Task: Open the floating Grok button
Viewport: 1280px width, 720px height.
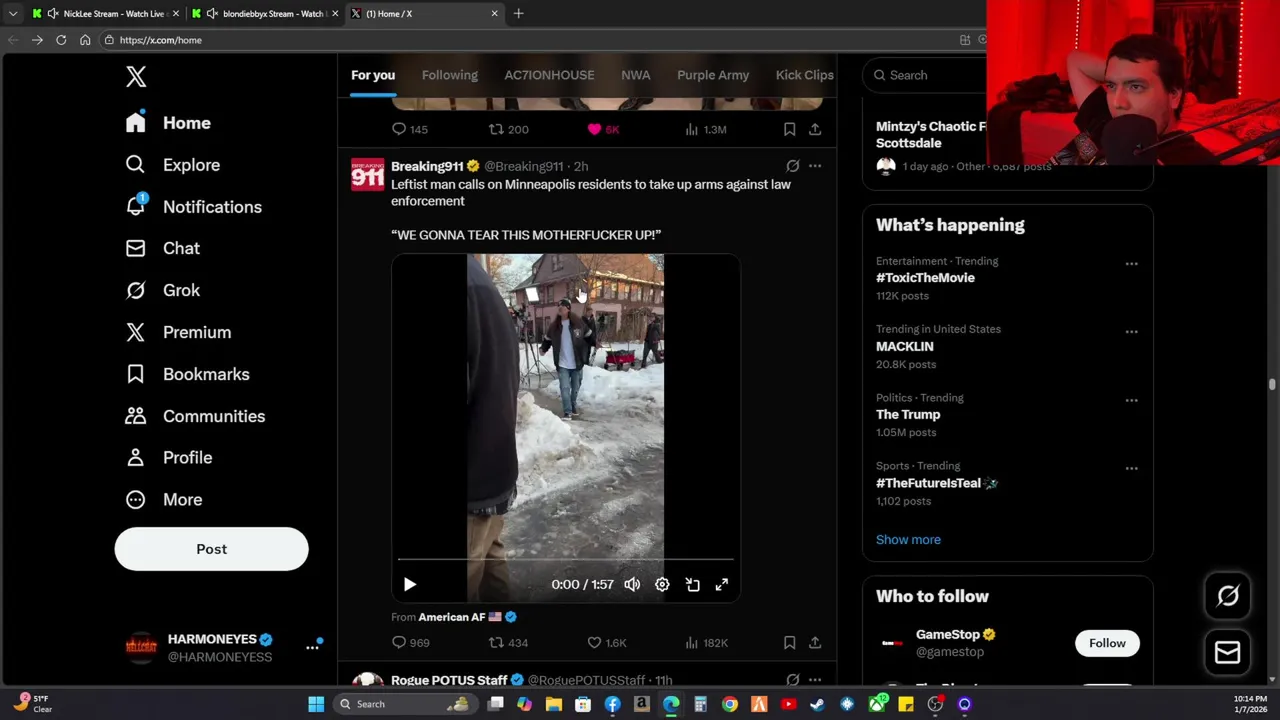Action: coord(1228,596)
